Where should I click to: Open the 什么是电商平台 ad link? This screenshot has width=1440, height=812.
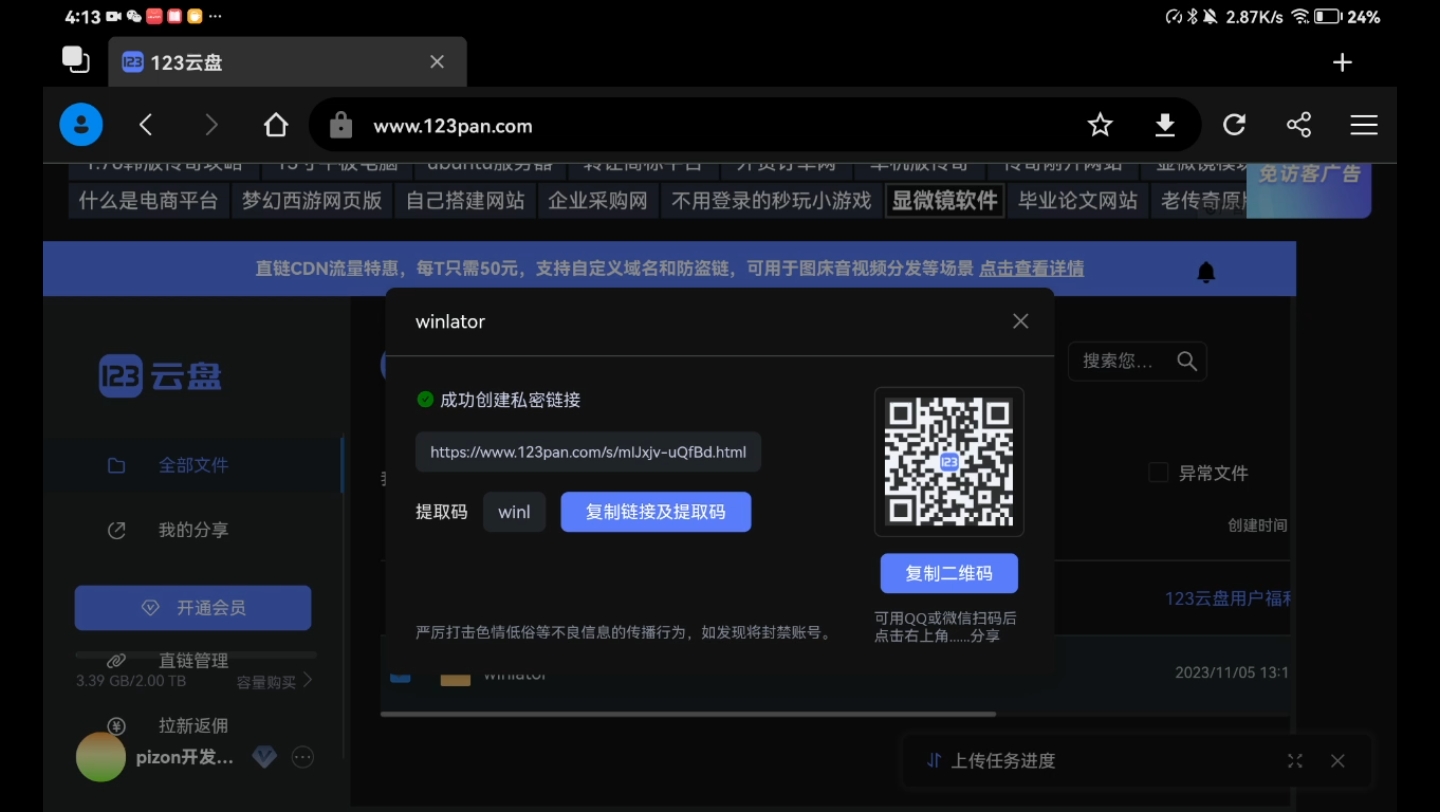(148, 201)
